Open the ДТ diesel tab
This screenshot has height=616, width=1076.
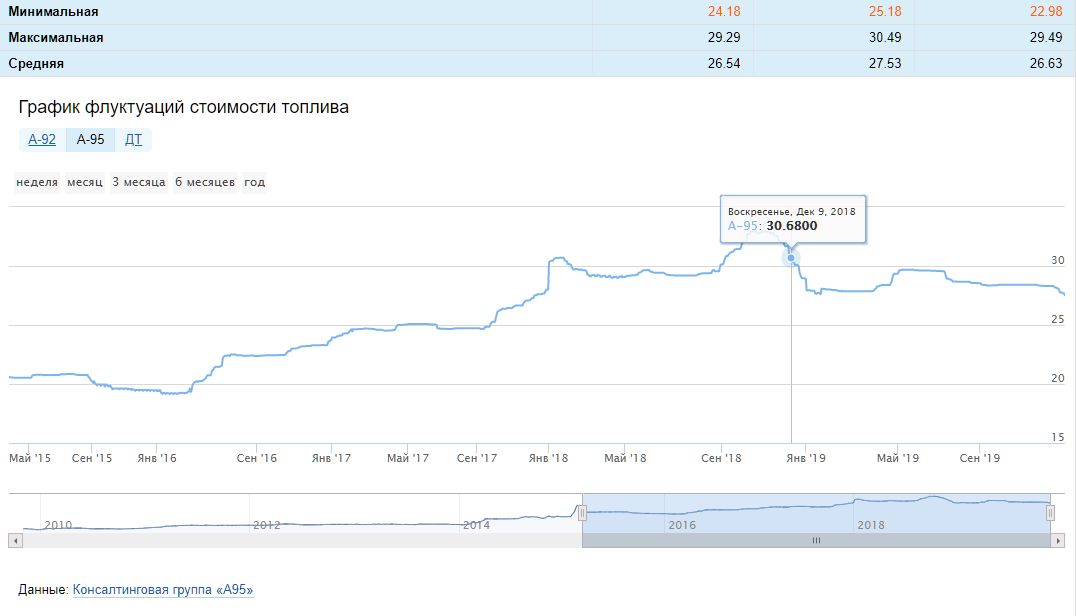(x=133, y=140)
